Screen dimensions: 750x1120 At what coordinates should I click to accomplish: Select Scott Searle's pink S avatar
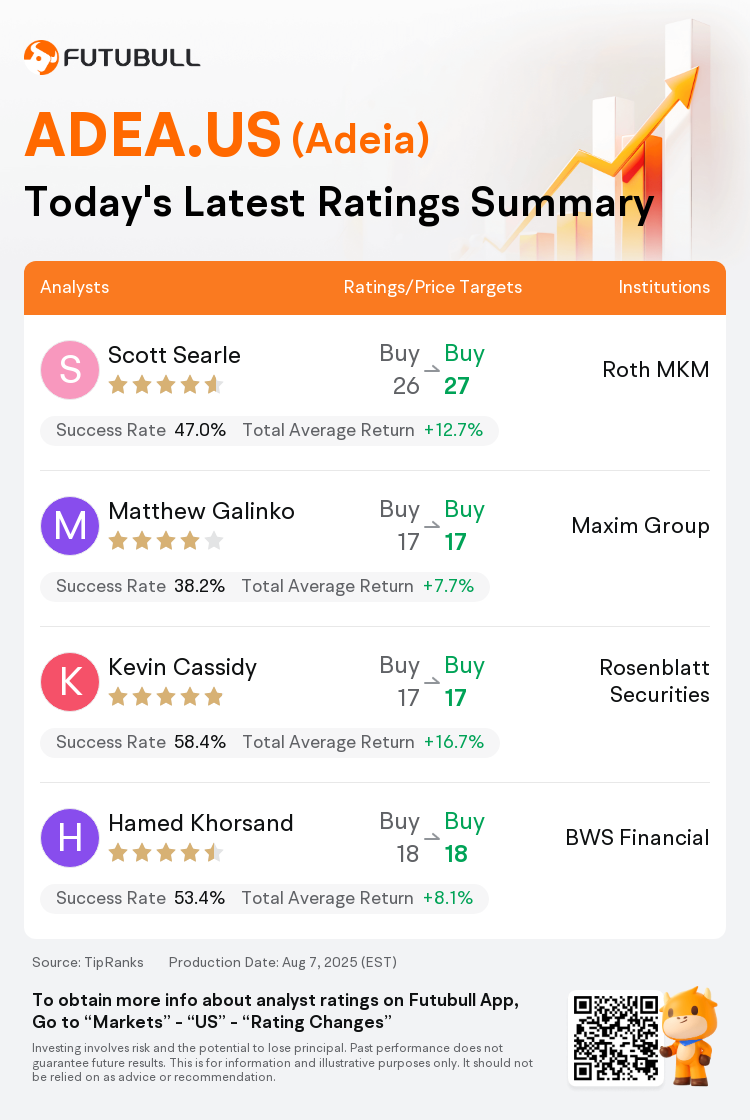(x=70, y=370)
